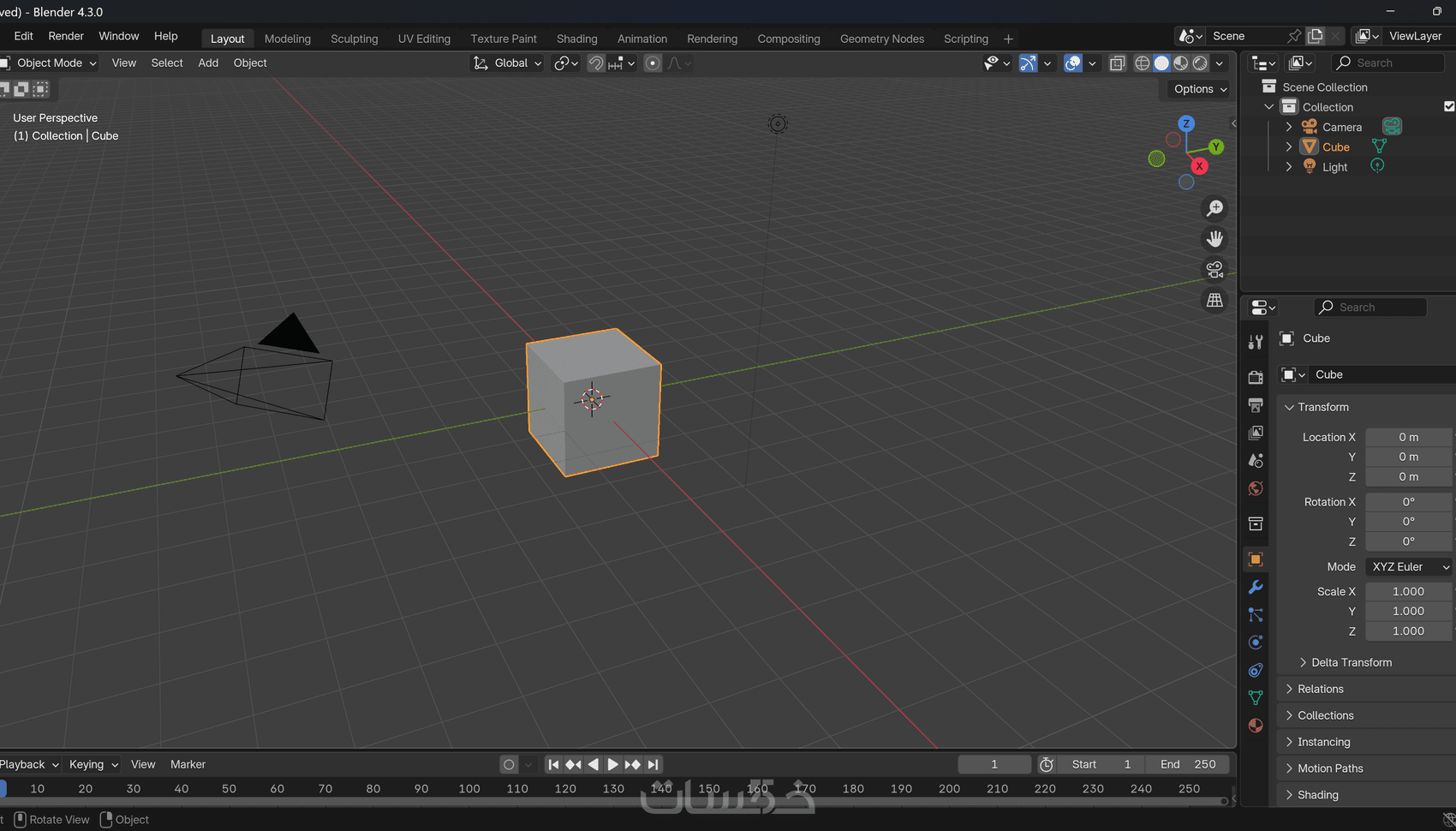
Task: Open the Material properties tab
Action: 1256,726
